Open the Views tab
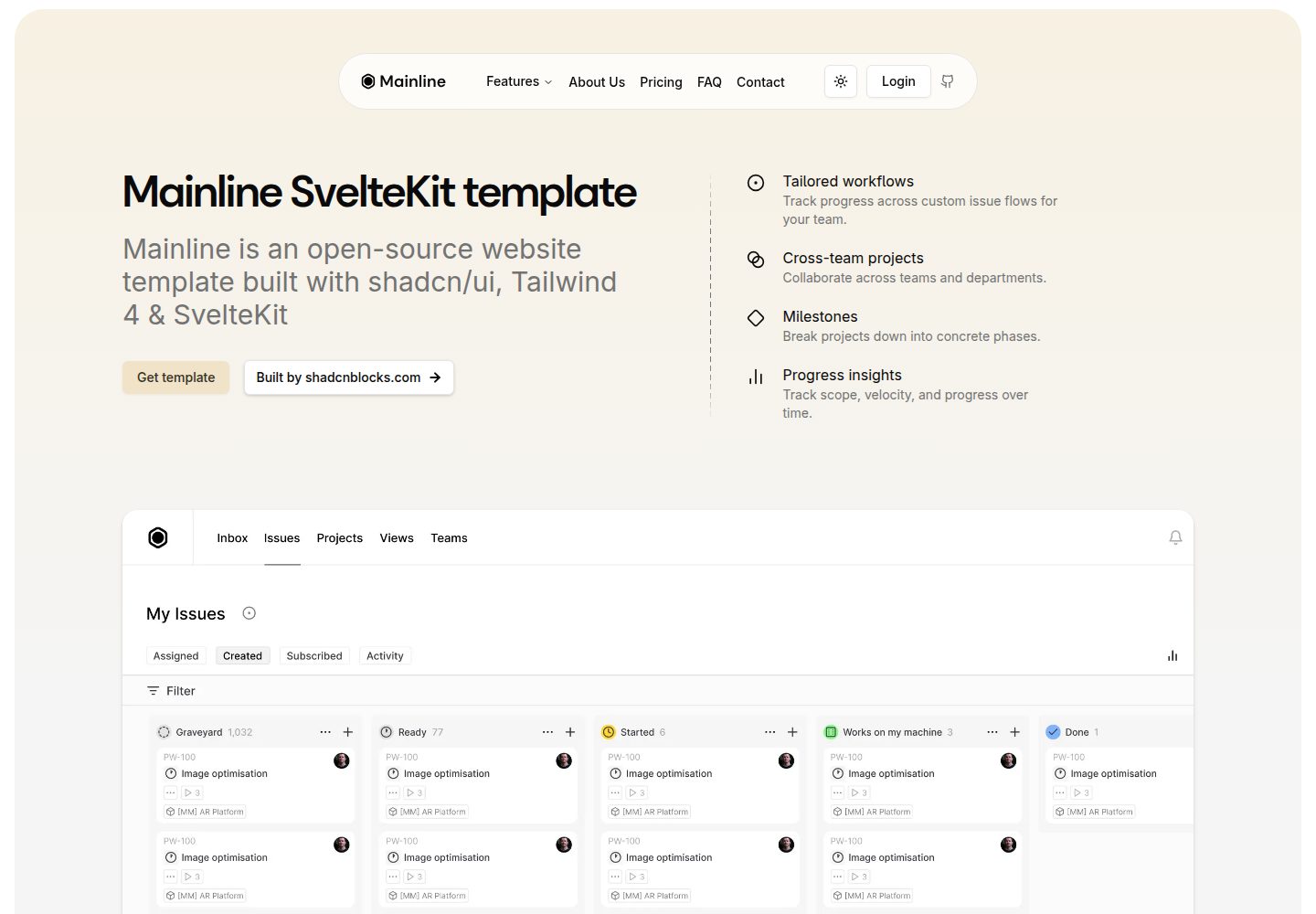The image size is (1316, 914). point(397,538)
